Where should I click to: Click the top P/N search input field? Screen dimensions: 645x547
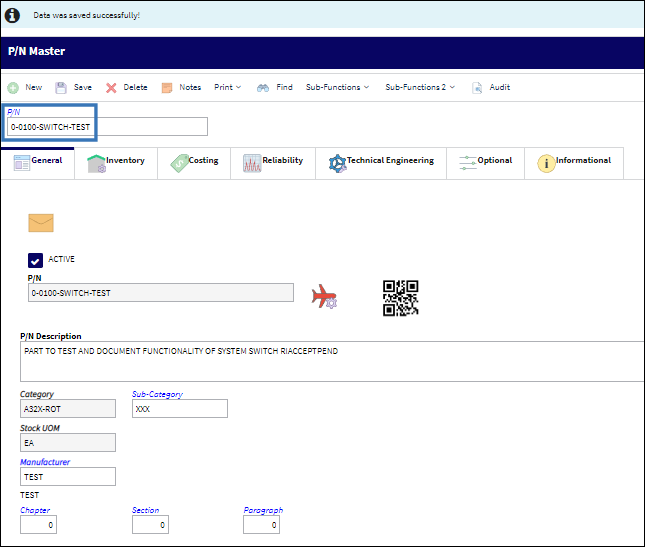(107, 127)
